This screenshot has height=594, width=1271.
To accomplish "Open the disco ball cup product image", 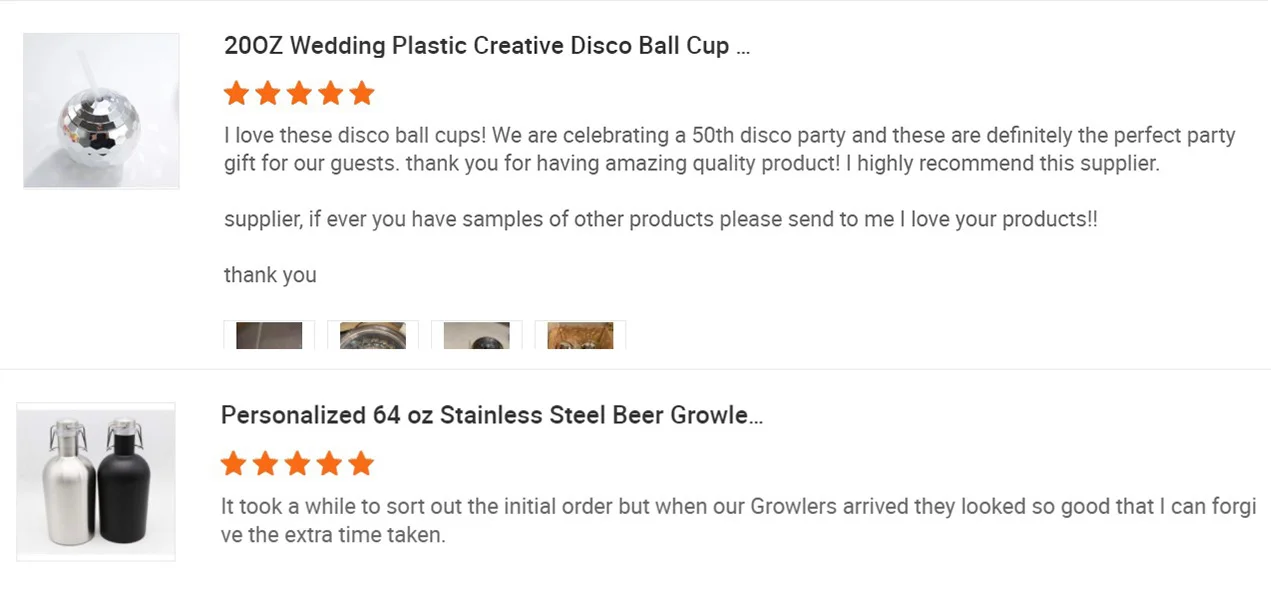I will point(101,111).
